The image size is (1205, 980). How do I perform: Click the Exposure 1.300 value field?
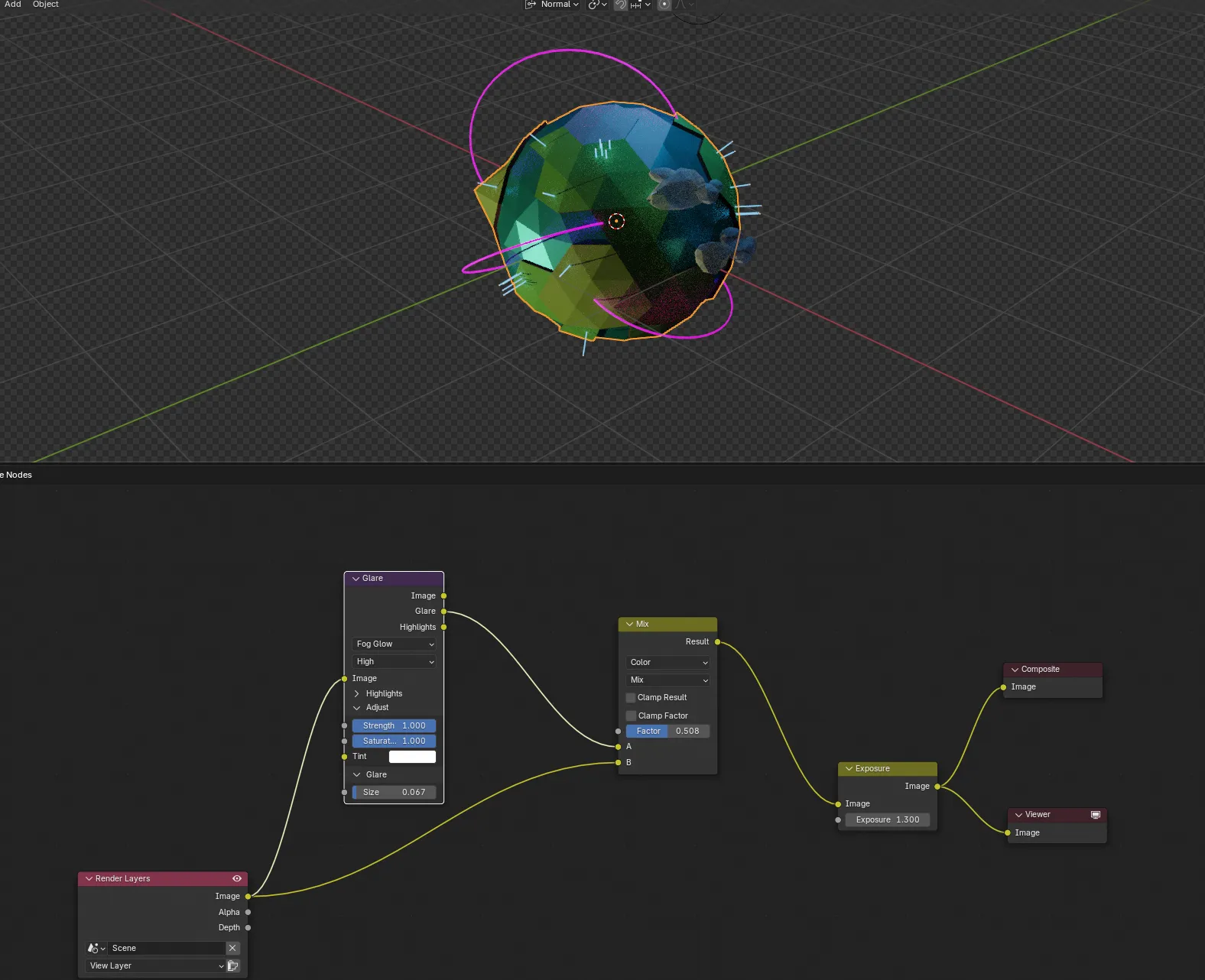pos(888,819)
